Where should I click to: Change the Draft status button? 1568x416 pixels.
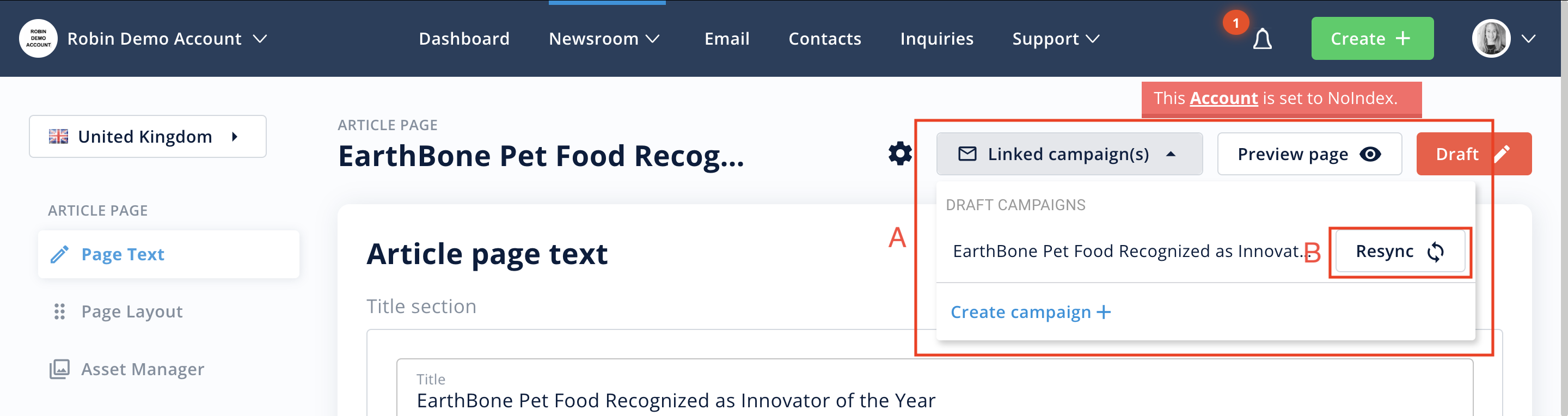point(1473,154)
